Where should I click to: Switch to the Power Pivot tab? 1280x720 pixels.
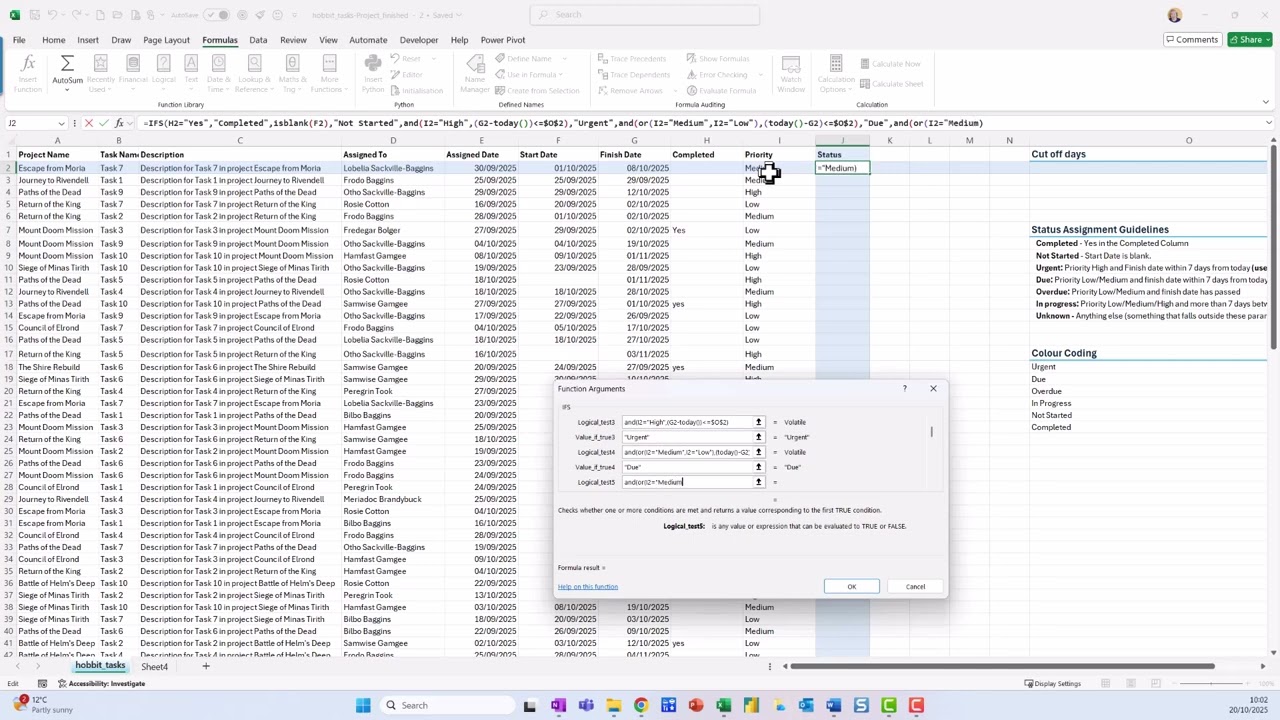pyautogui.click(x=502, y=40)
